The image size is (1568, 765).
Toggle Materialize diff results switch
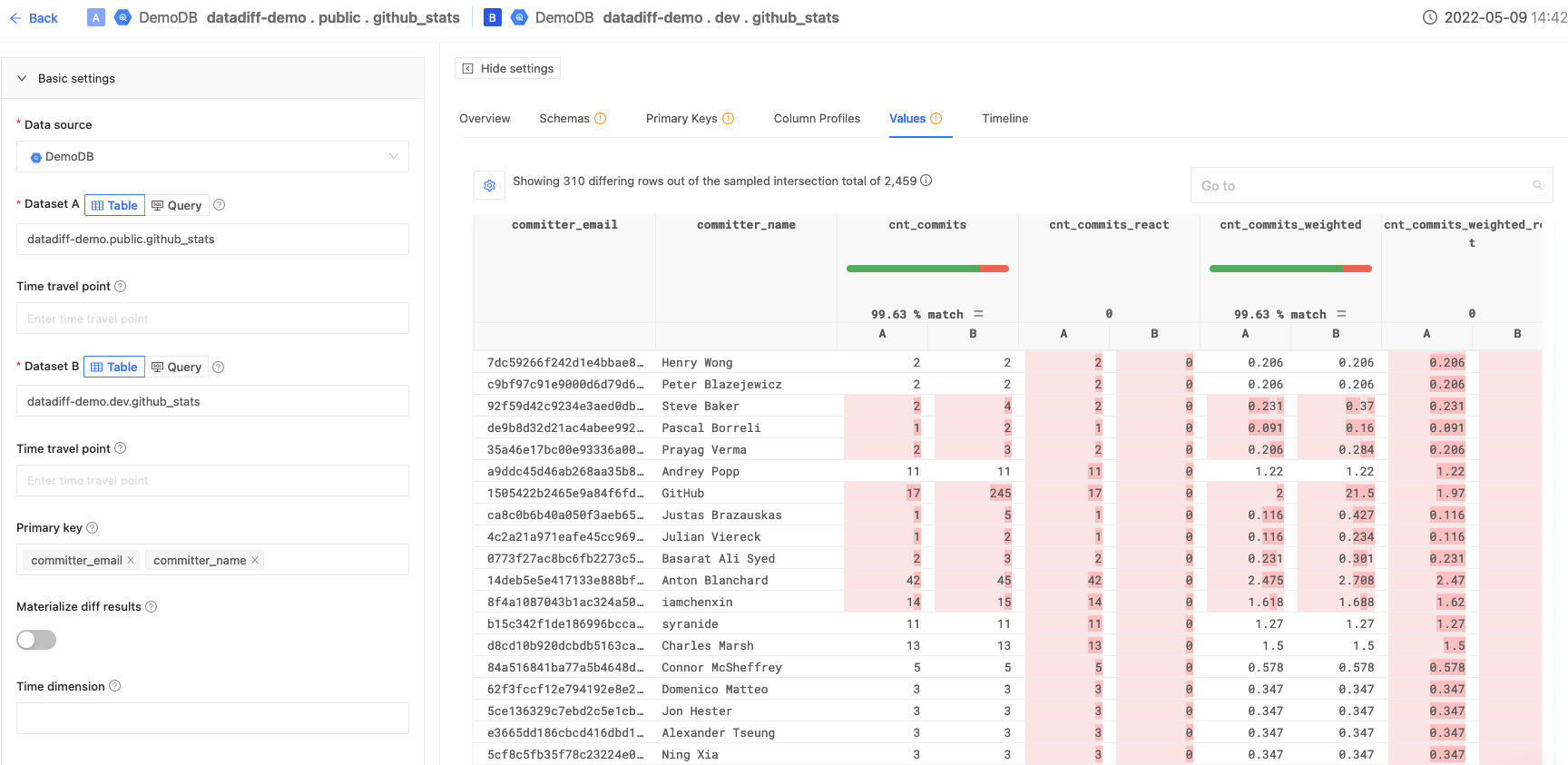(x=36, y=640)
